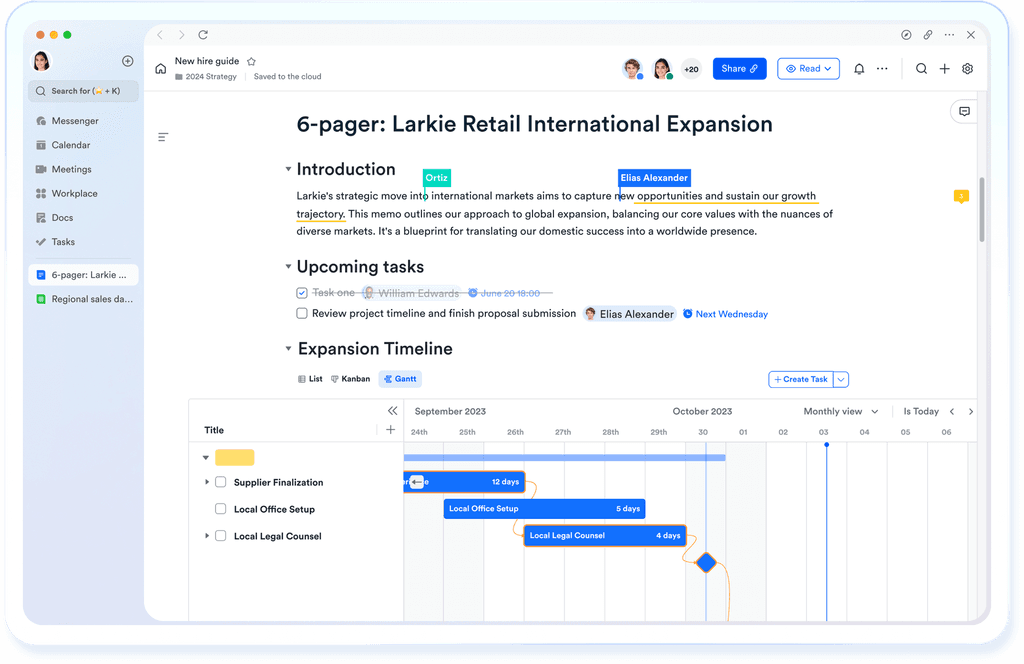The image size is (1024, 664).
Task: Click the Search for field
Action: coord(83,91)
